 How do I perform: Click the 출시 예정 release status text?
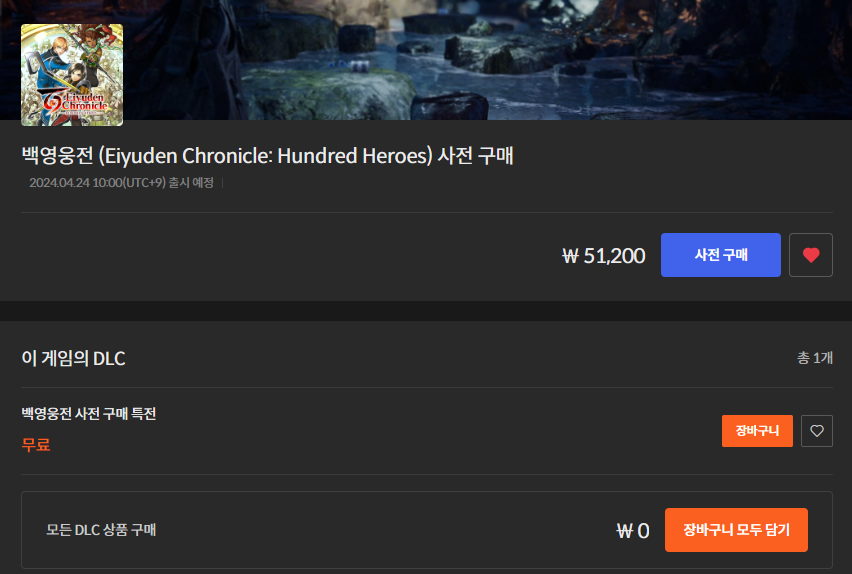tap(191, 183)
